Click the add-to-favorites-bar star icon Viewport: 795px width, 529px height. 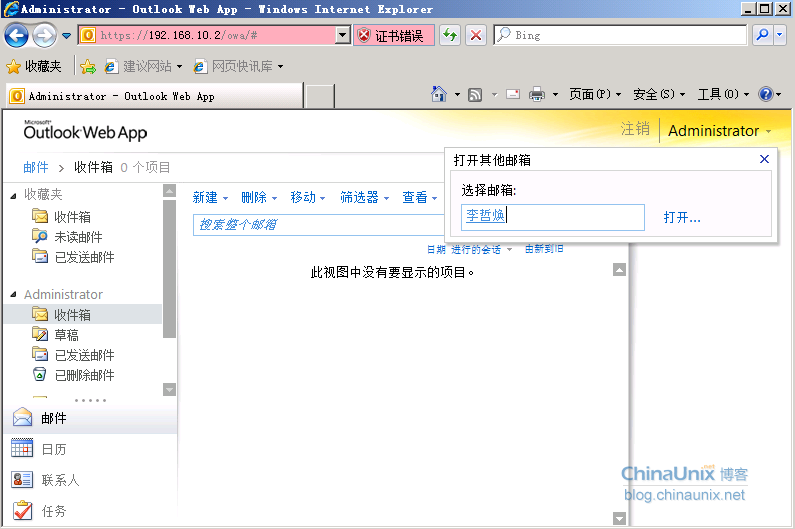click(x=88, y=66)
